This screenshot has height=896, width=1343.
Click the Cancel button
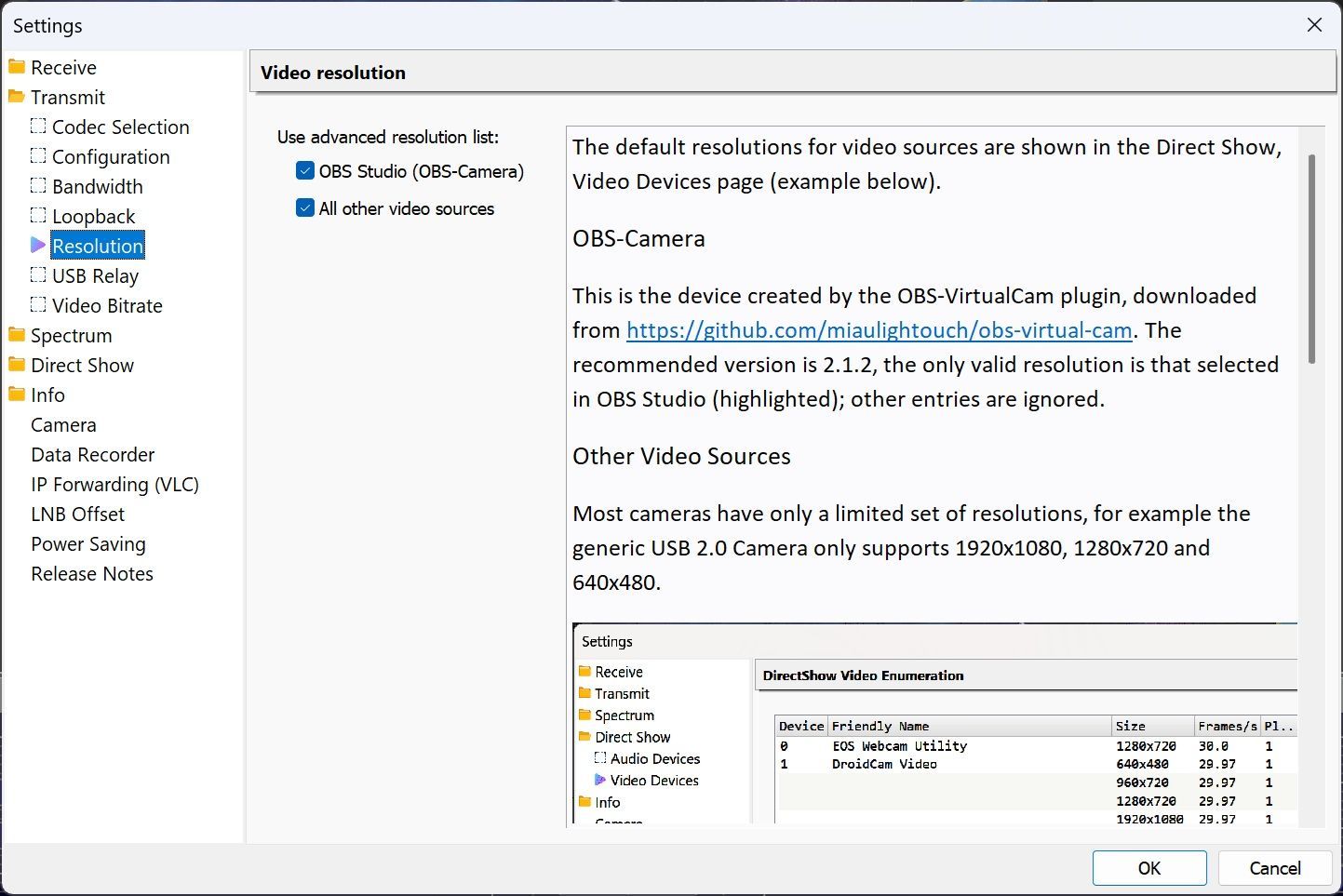point(1275,868)
